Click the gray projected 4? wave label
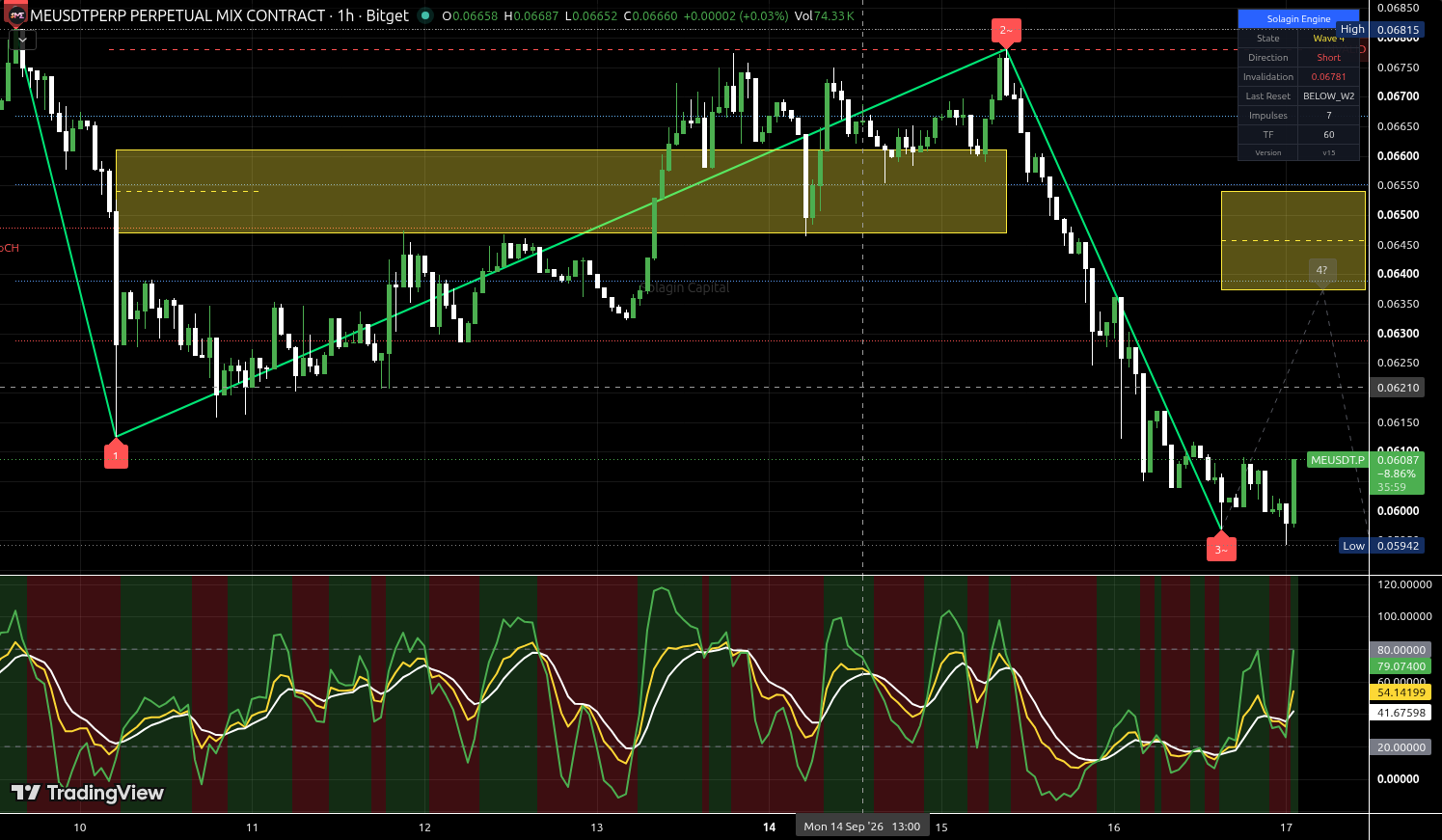The height and width of the screenshot is (840, 1442). 1321,270
